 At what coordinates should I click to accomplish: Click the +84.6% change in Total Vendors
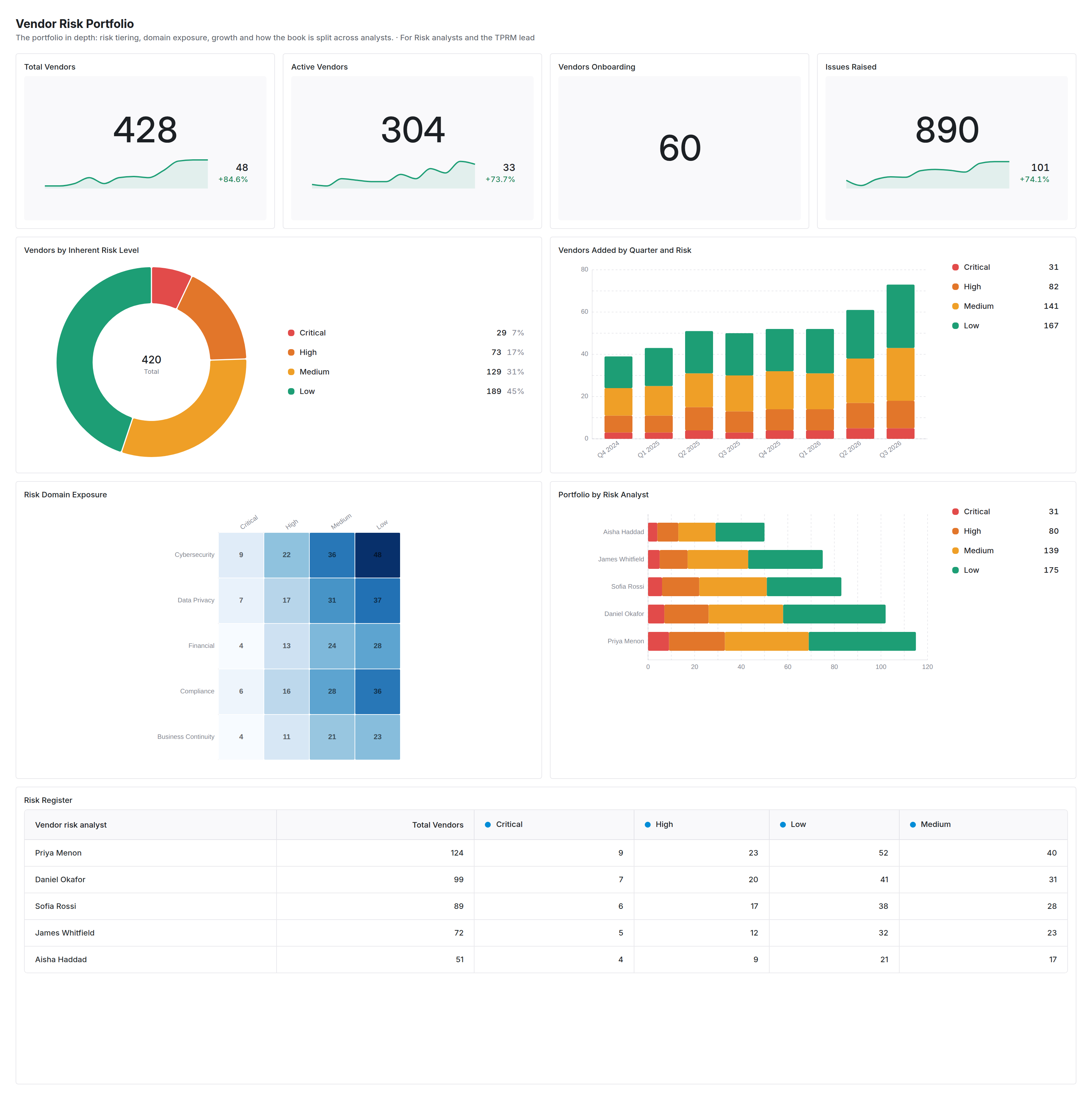(x=233, y=179)
